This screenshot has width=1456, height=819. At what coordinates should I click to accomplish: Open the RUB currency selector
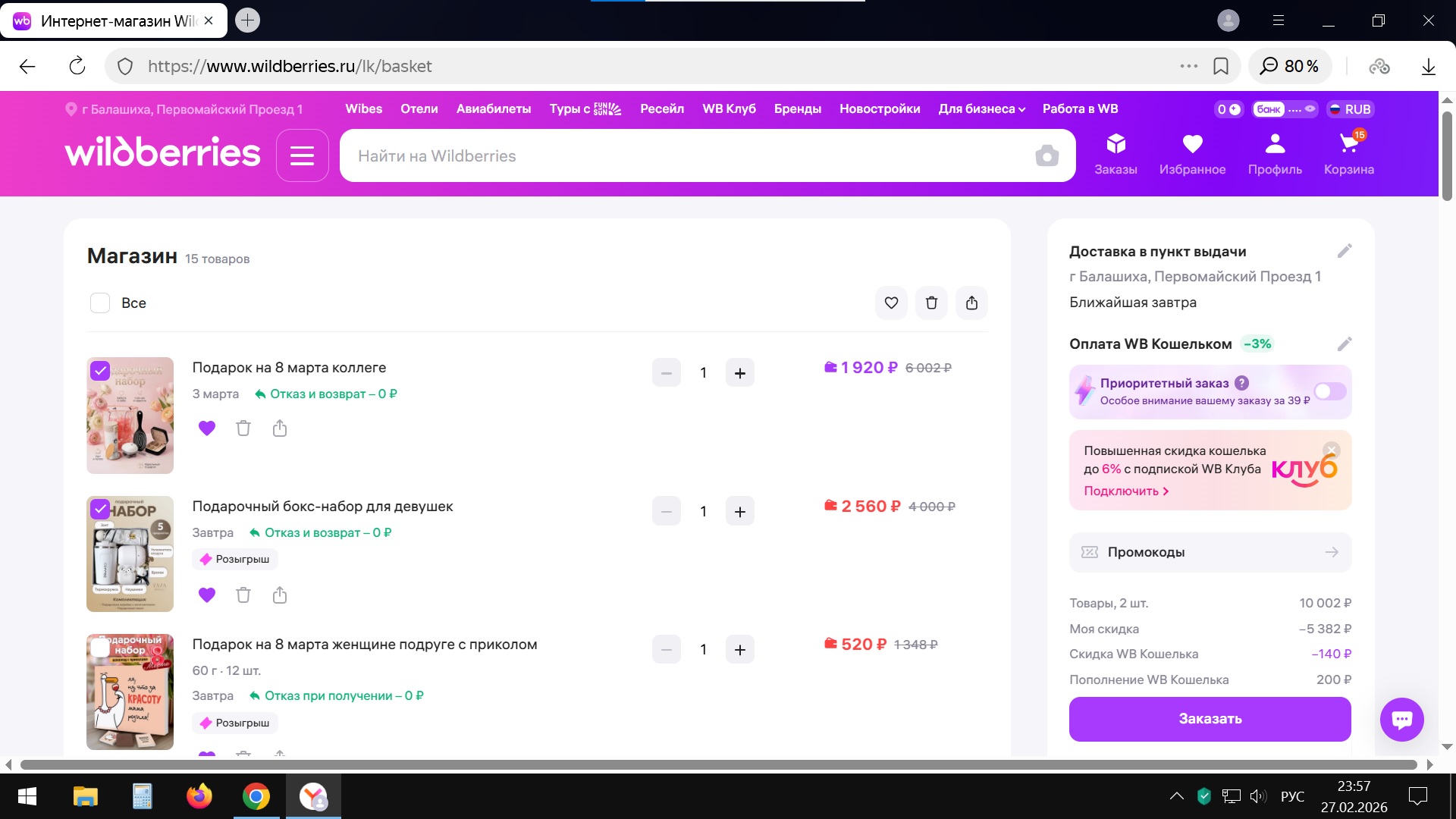tap(1350, 109)
